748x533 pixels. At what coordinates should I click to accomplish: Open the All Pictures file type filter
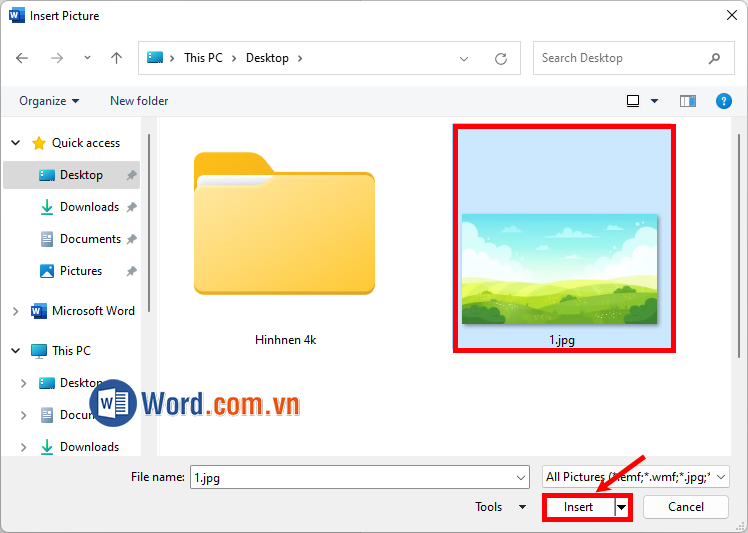click(636, 477)
